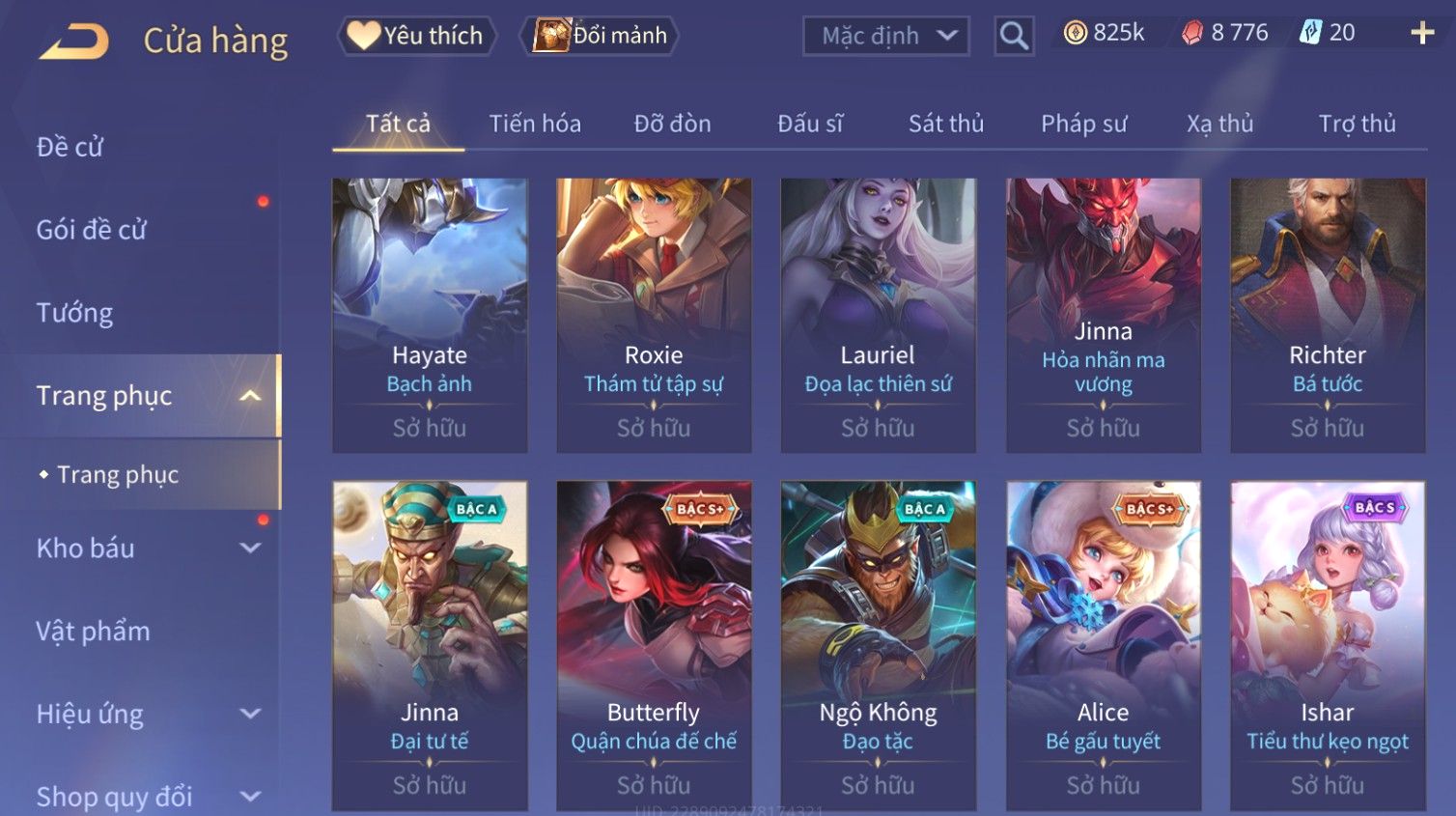Open Yêu thích favorites with heart icon
Viewport: 1456px width, 816px height.
(416, 36)
